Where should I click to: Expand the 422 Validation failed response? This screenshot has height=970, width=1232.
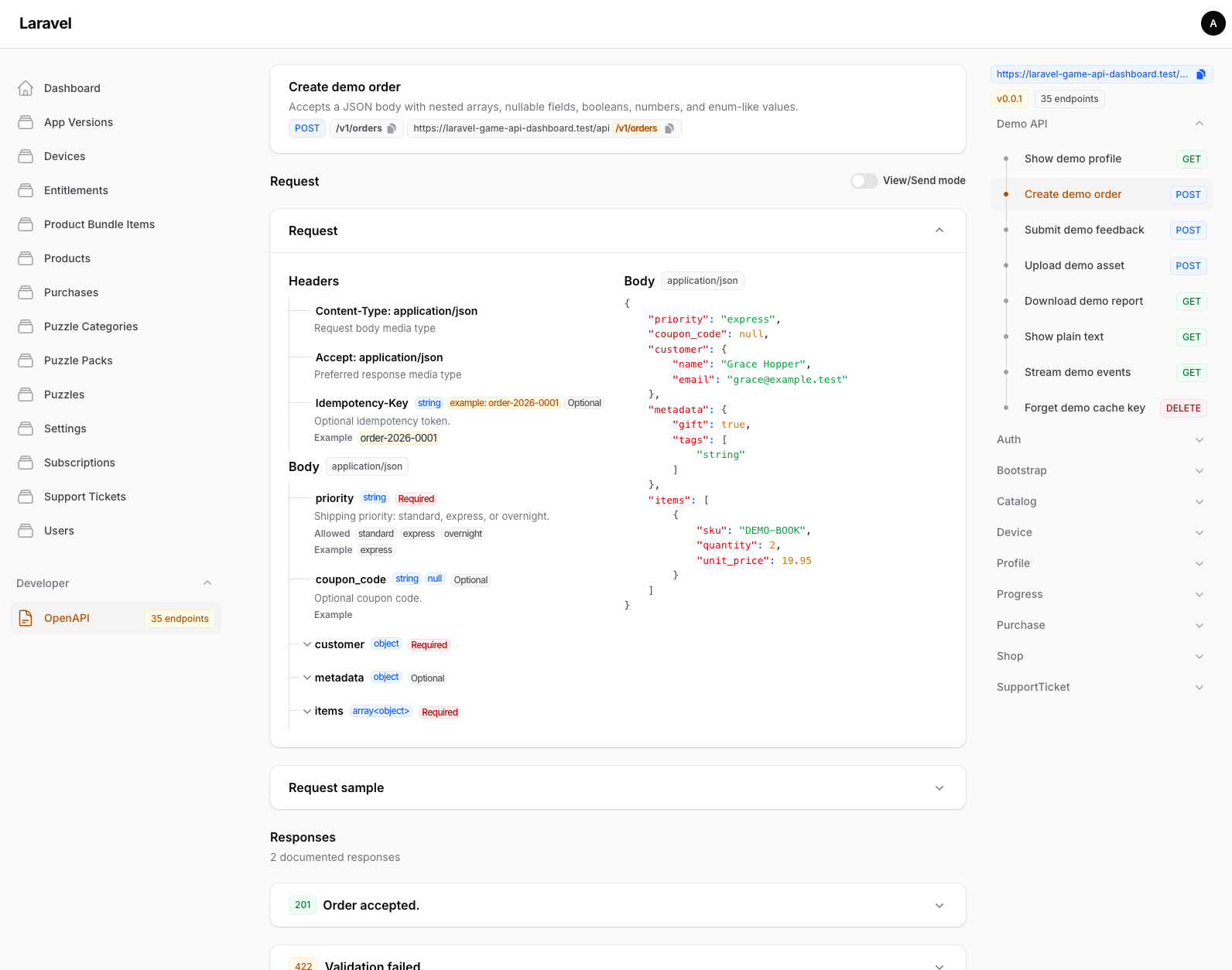coord(939,965)
